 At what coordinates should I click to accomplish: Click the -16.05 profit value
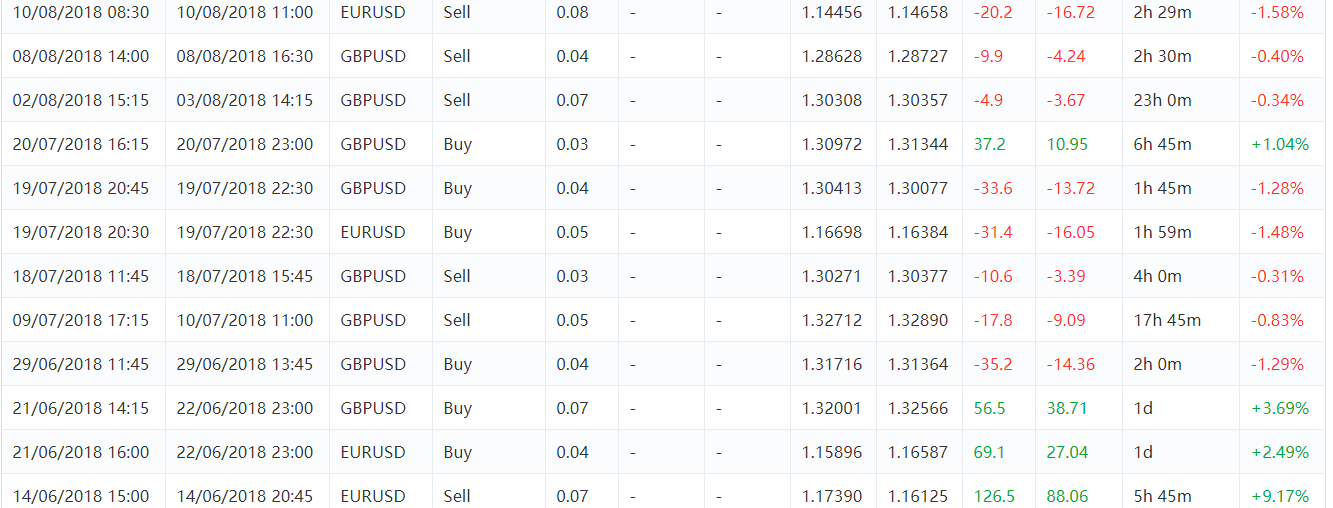1070,232
